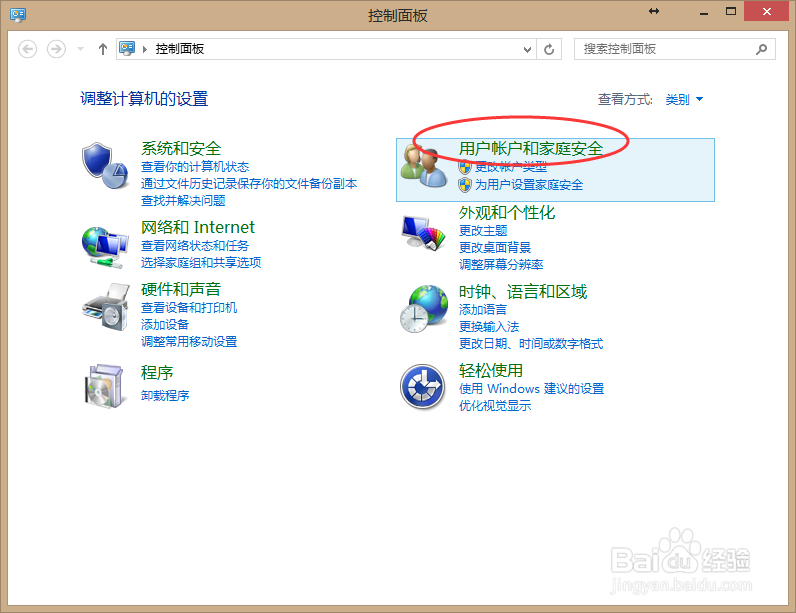Open the 时钟、语言和区域 globe clock icon

click(x=424, y=309)
